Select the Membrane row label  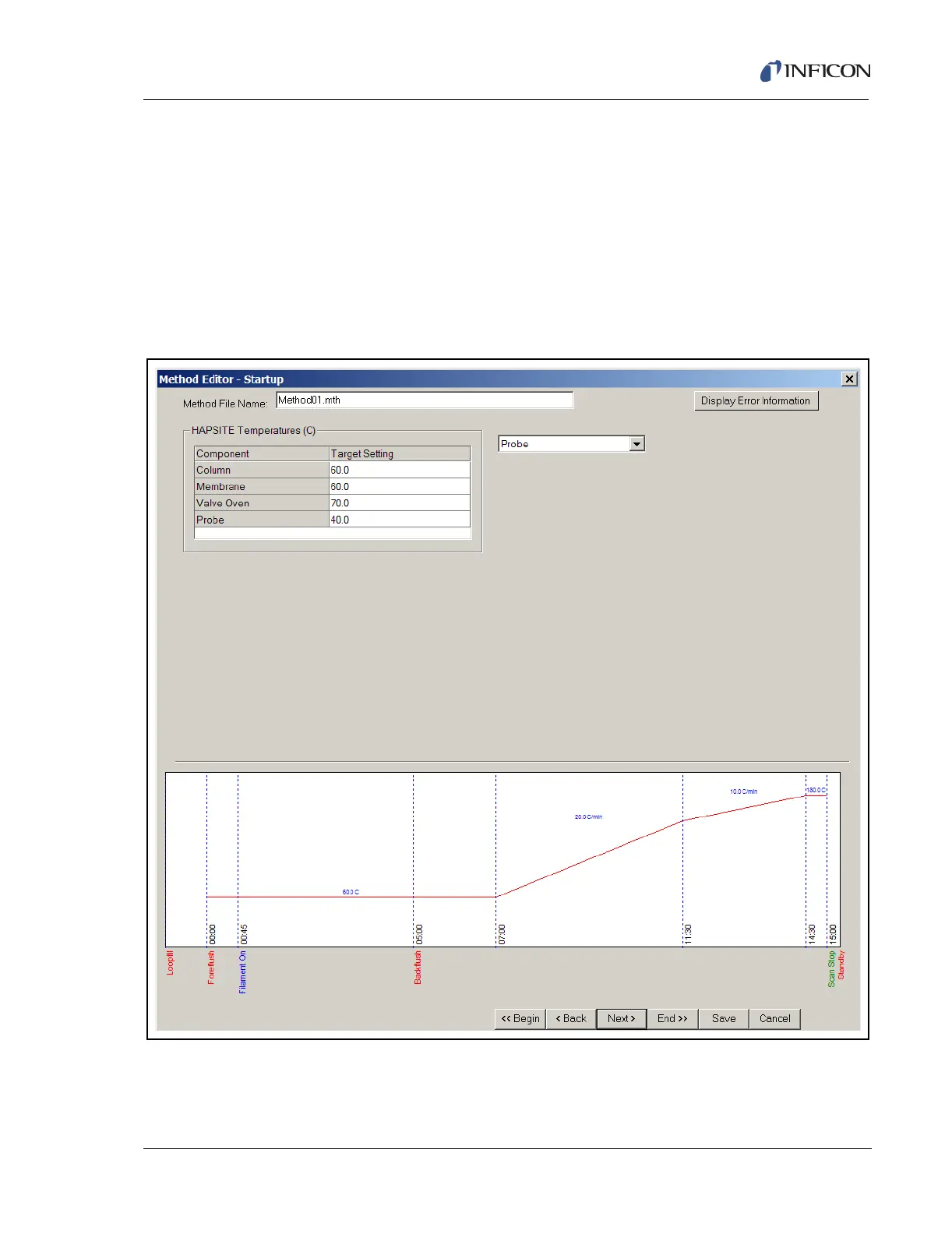click(262, 487)
